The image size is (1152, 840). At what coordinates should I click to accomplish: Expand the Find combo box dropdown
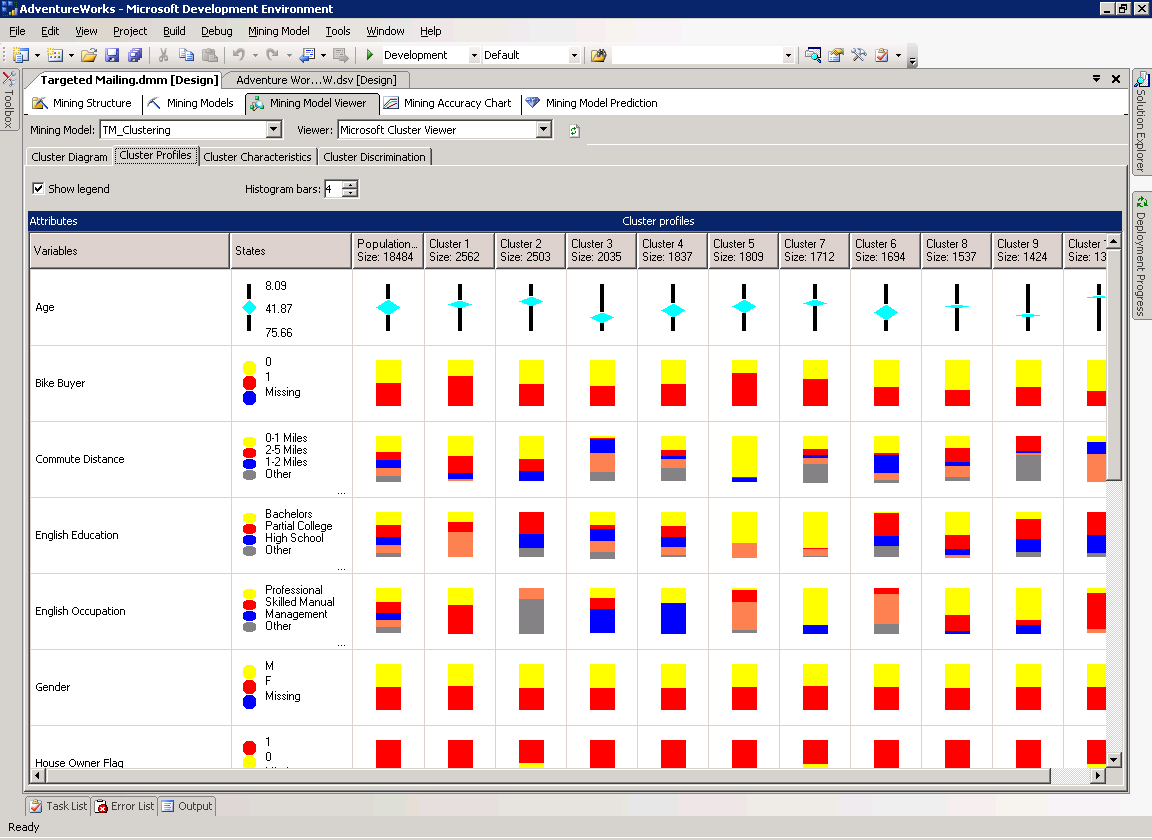click(x=788, y=55)
